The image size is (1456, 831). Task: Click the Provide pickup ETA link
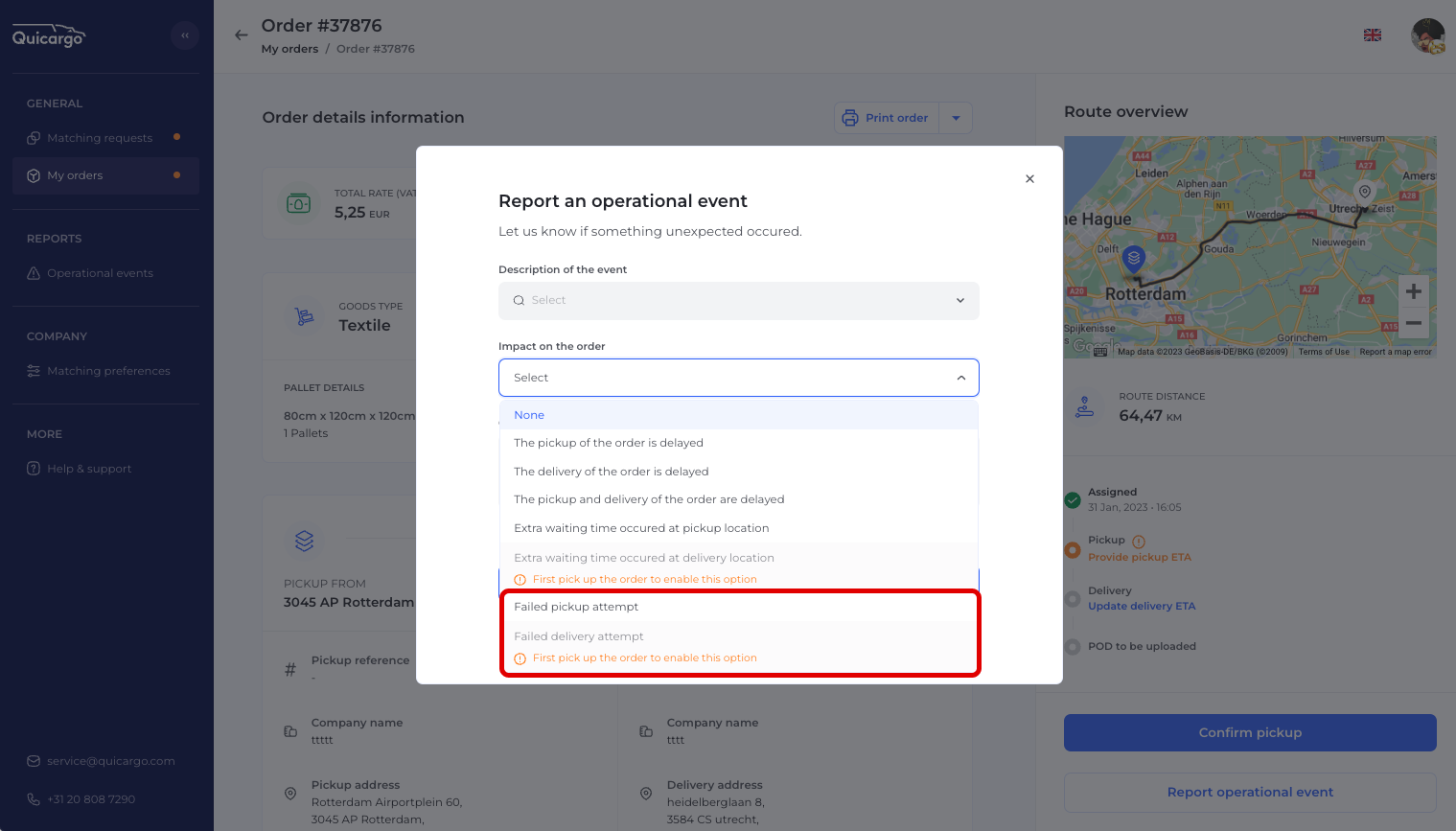[x=1139, y=557]
